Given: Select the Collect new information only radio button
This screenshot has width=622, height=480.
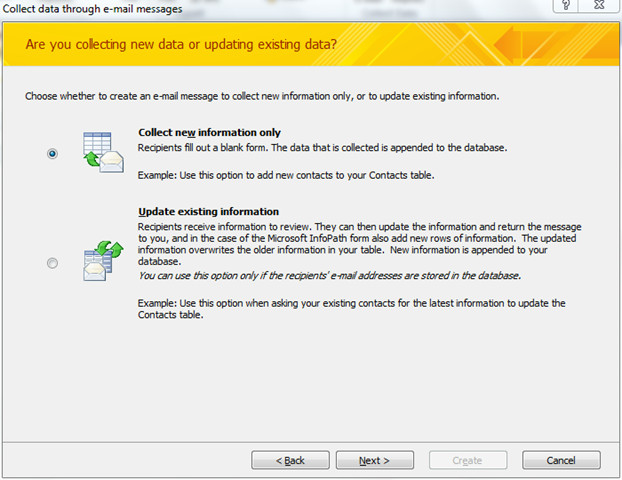Looking at the screenshot, I should coord(52,153).
